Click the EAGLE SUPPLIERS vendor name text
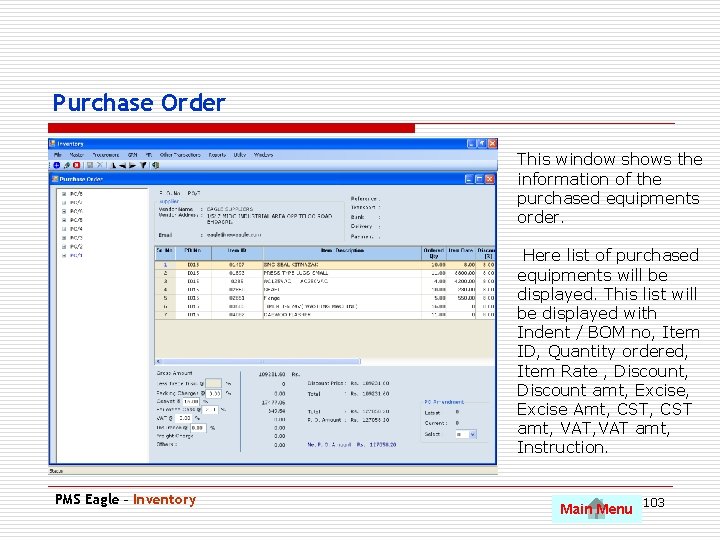Viewport: 720px width, 540px height. (230, 209)
